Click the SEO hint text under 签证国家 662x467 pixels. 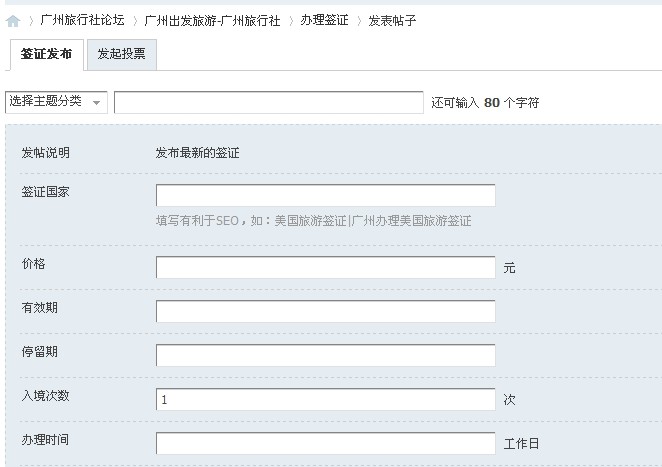click(x=313, y=220)
